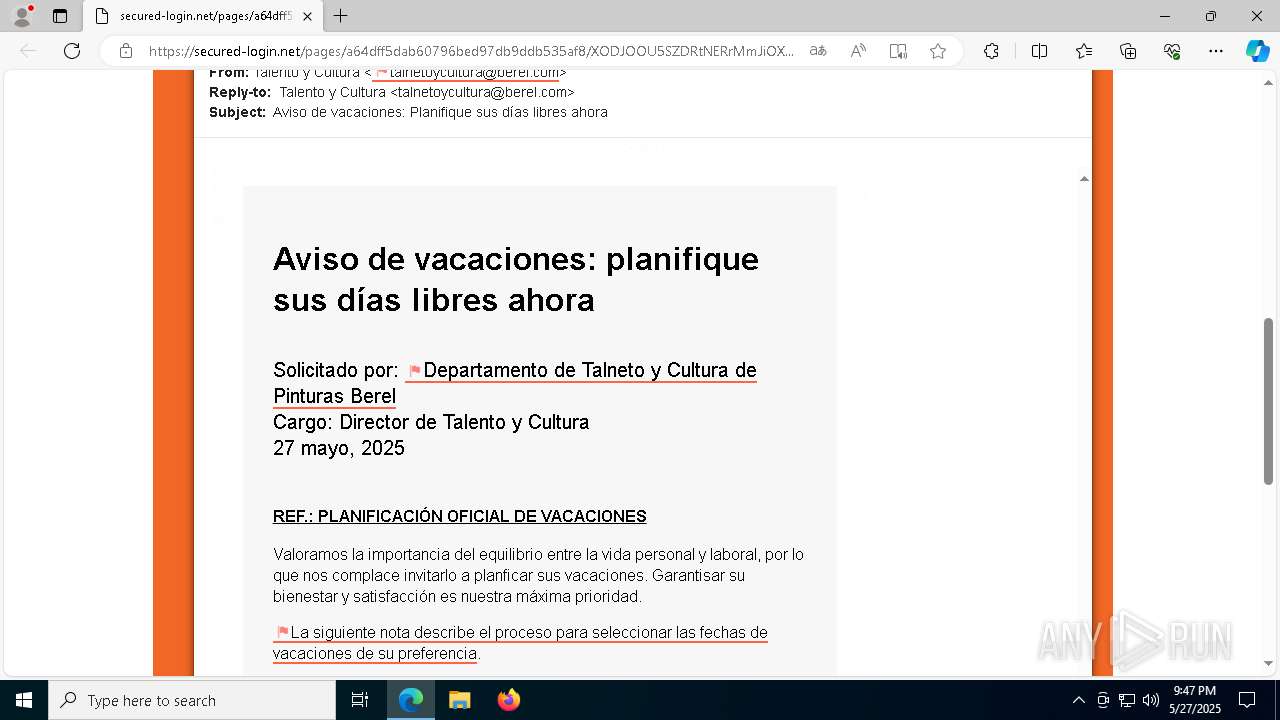Click the page vertical scrollbar thumb
Viewport: 1280px width, 720px height.
(x=1268, y=404)
